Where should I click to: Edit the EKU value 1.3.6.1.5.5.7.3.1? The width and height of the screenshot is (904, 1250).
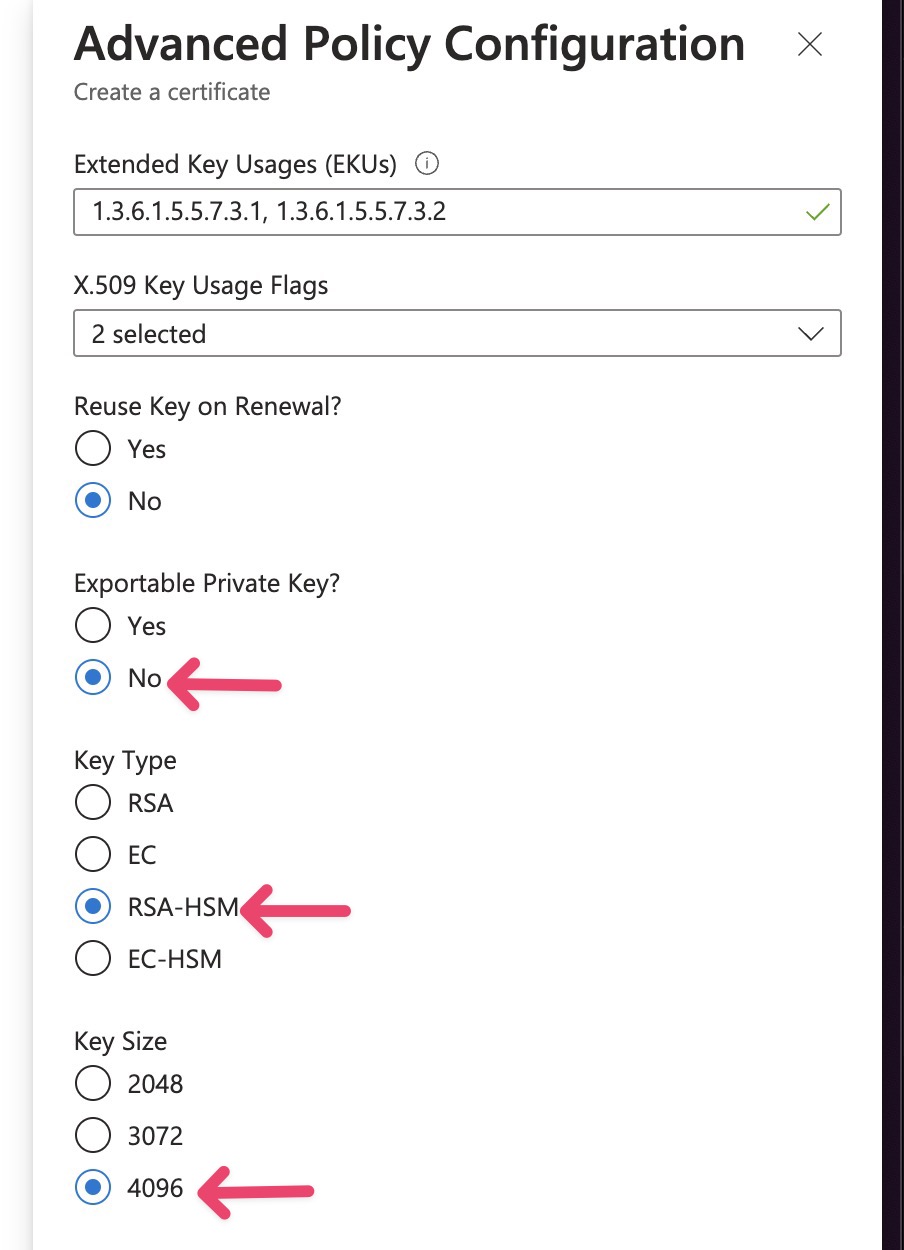[178, 211]
